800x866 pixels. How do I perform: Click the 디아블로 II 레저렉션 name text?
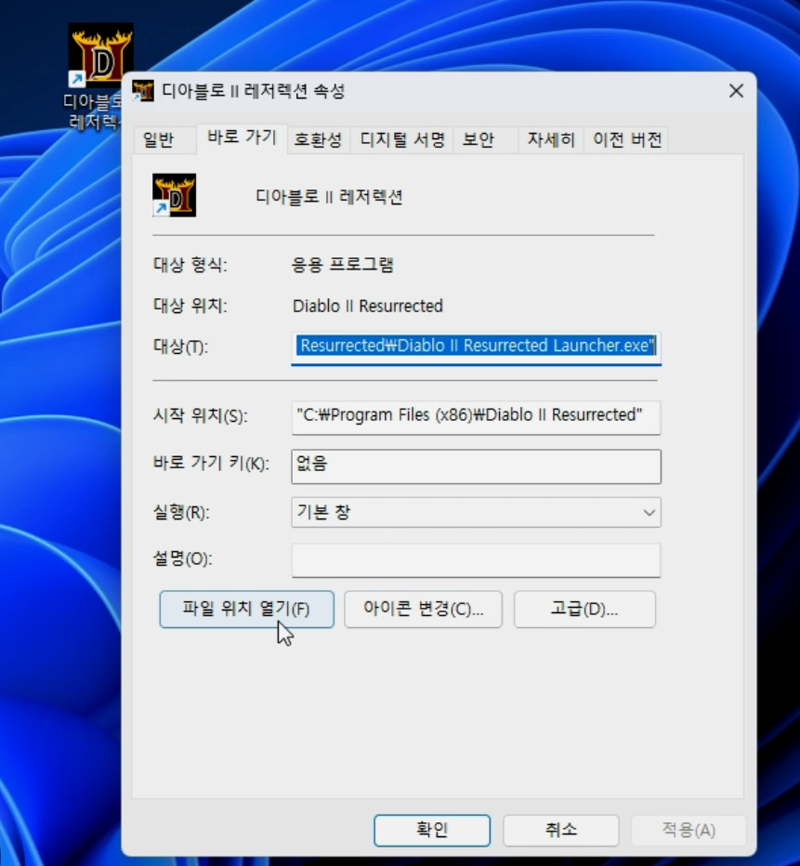(329, 197)
